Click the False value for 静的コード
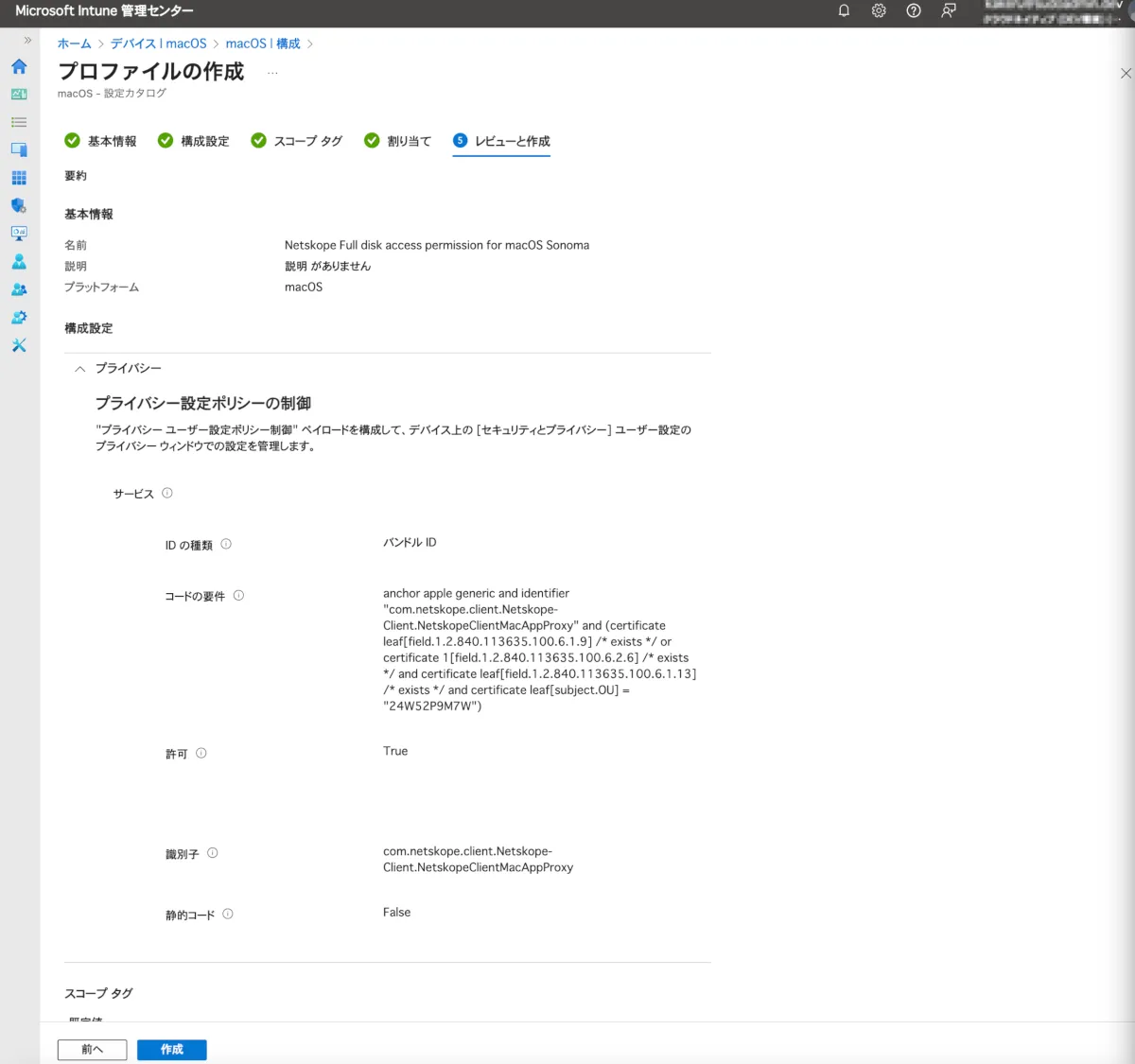The height and width of the screenshot is (1064, 1135). pos(396,913)
